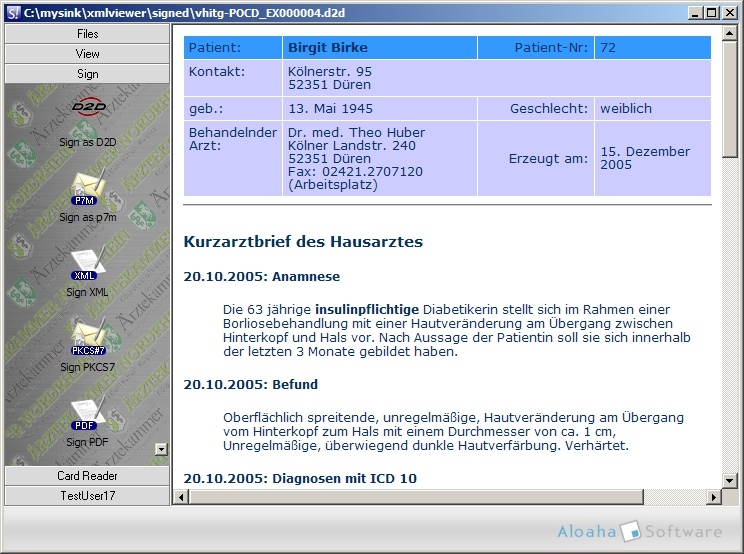This screenshot has width=744, height=554.
Task: Click the Sign as D2D icon
Action: coord(88,108)
